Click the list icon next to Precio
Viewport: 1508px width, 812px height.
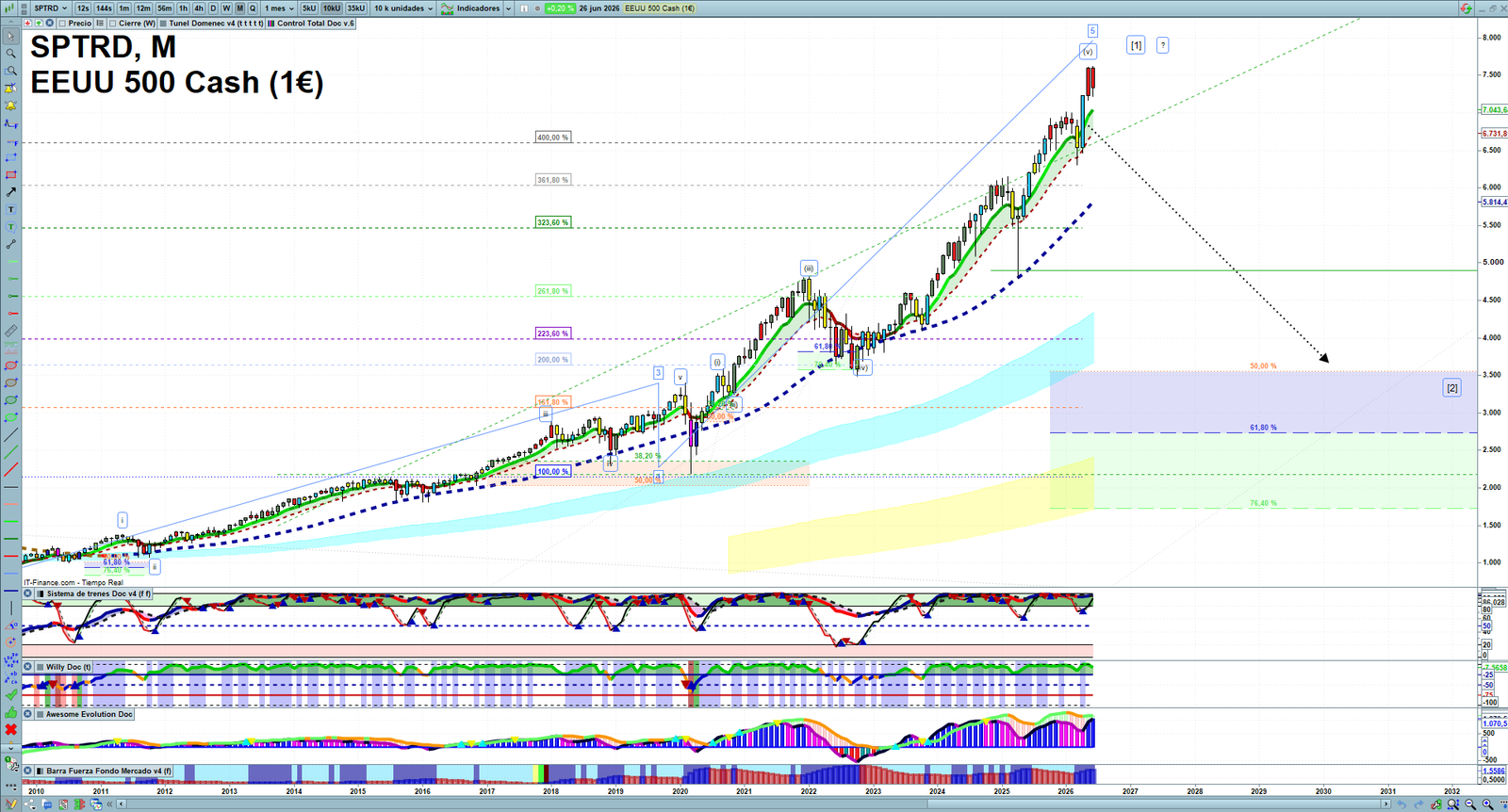pyautogui.click(x=100, y=23)
